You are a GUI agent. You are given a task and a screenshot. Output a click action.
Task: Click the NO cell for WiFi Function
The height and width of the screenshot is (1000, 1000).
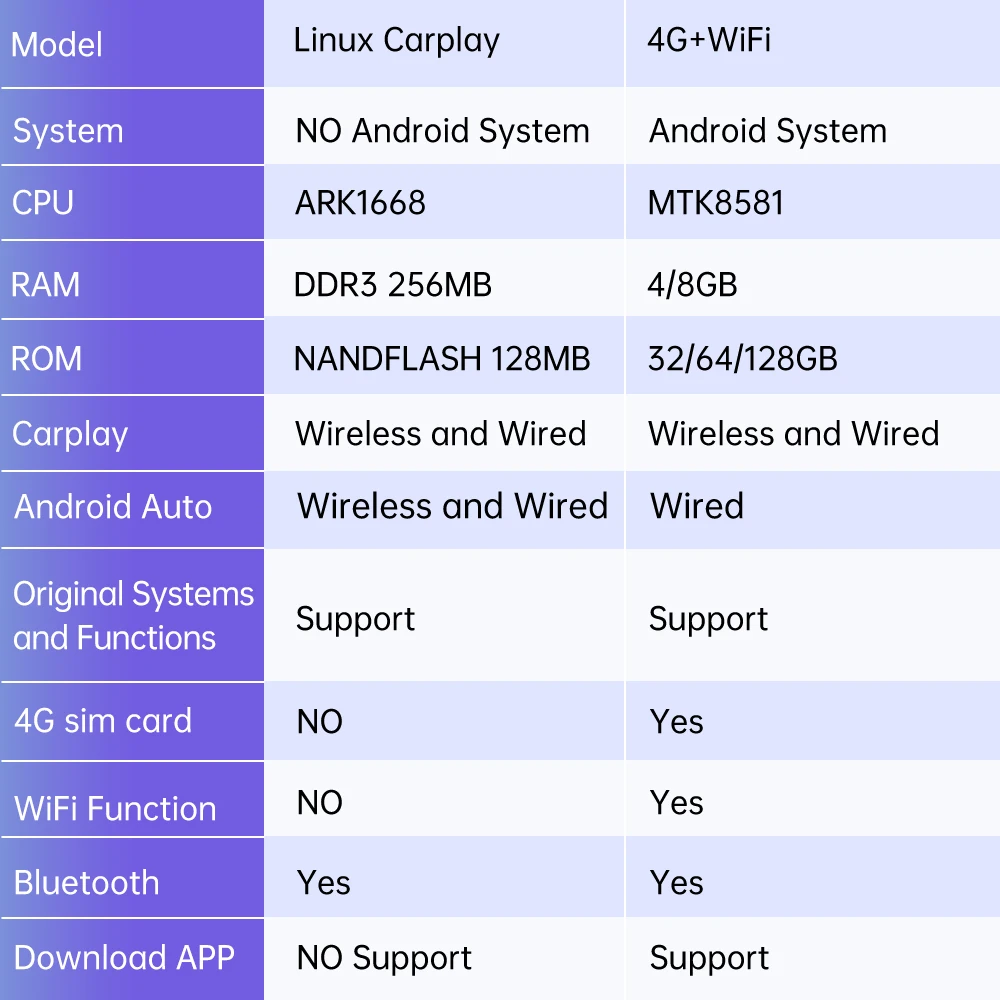coord(320,803)
